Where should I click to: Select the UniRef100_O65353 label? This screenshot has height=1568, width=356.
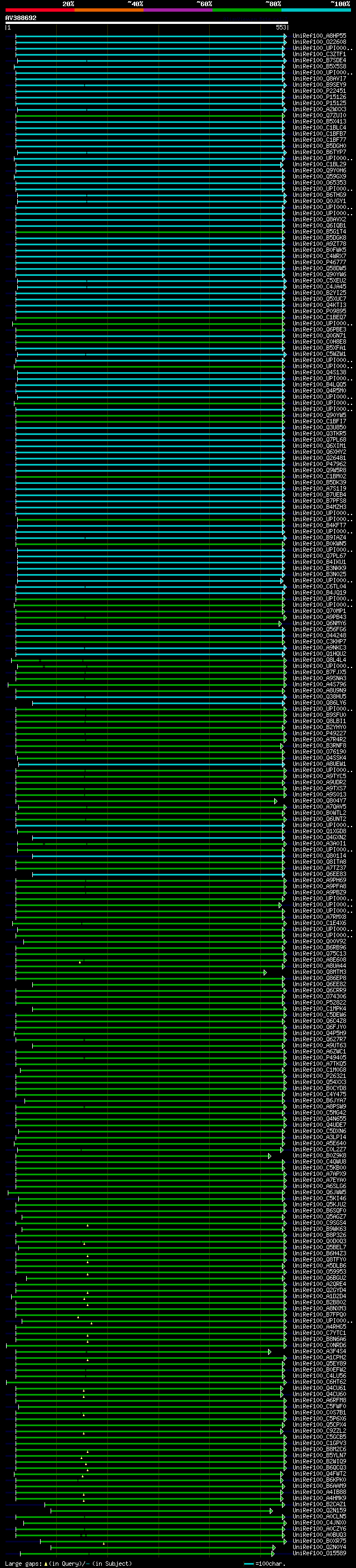click(x=319, y=182)
